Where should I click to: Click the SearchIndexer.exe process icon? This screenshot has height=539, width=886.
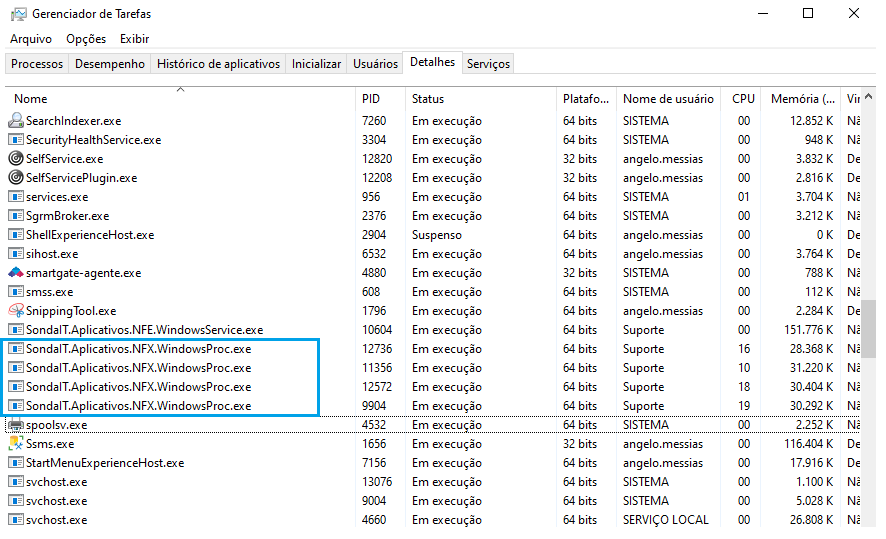16,121
